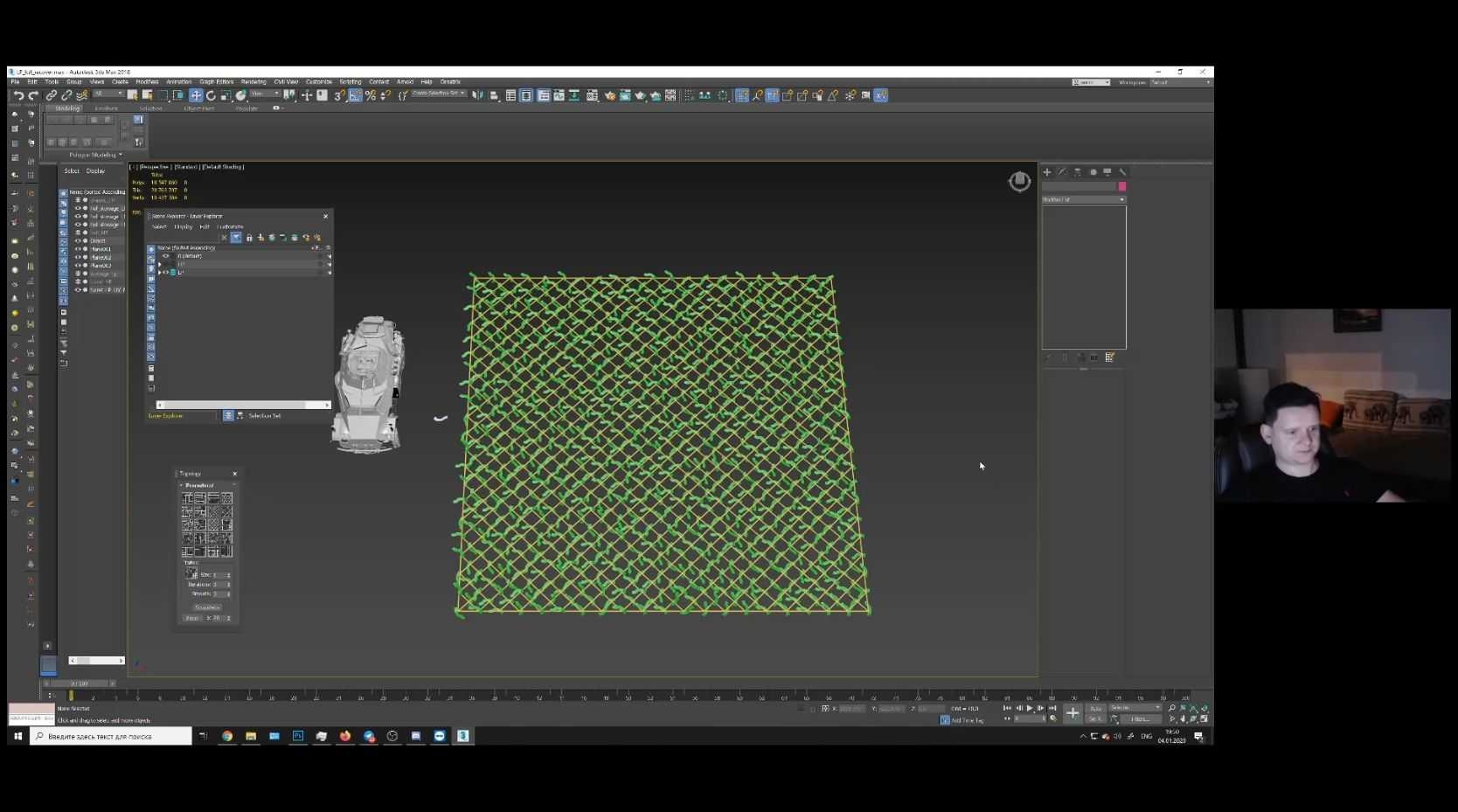
Task: Toggle the Percent Snap tool
Action: coord(371,95)
